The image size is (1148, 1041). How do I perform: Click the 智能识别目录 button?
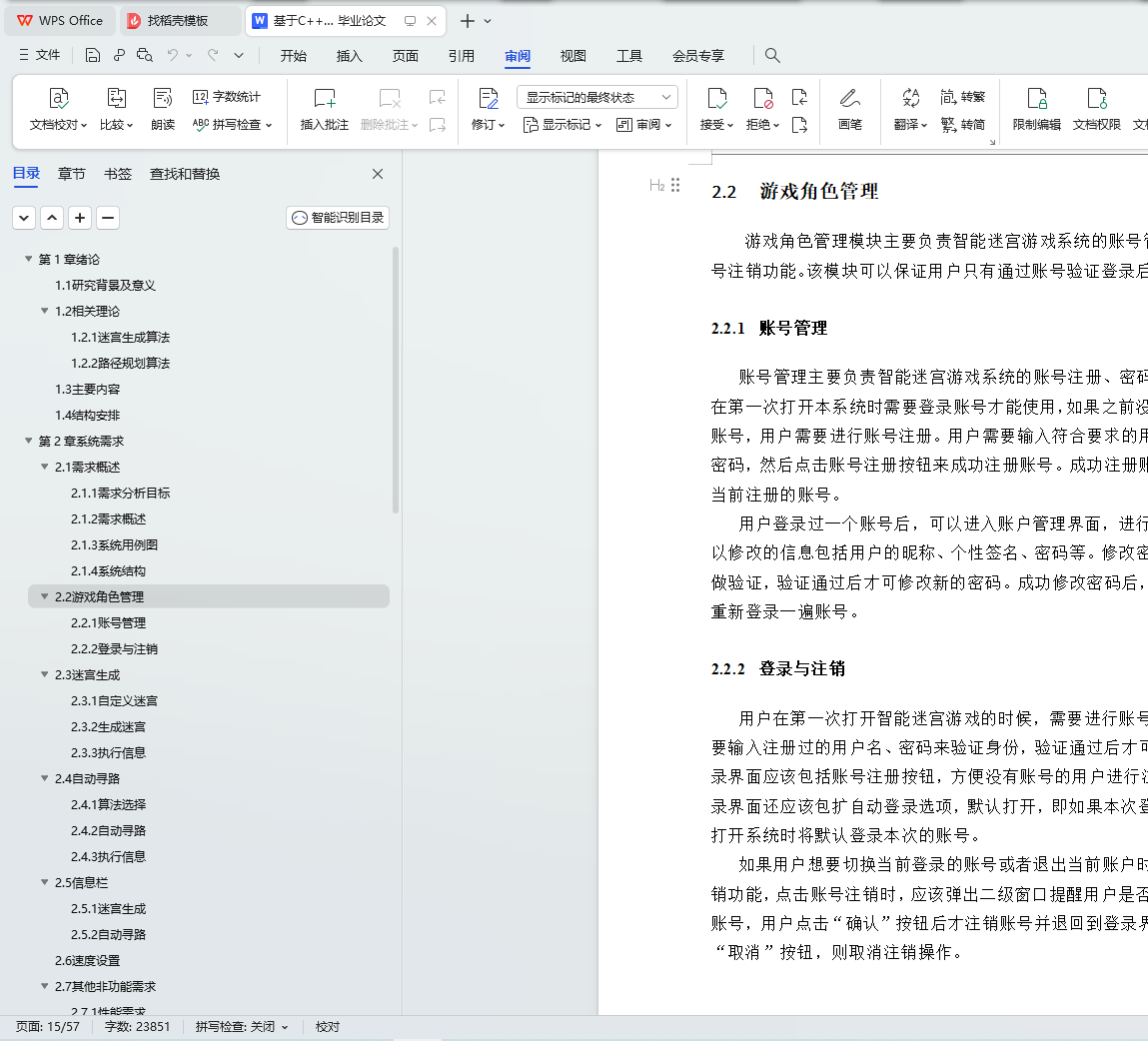click(338, 218)
